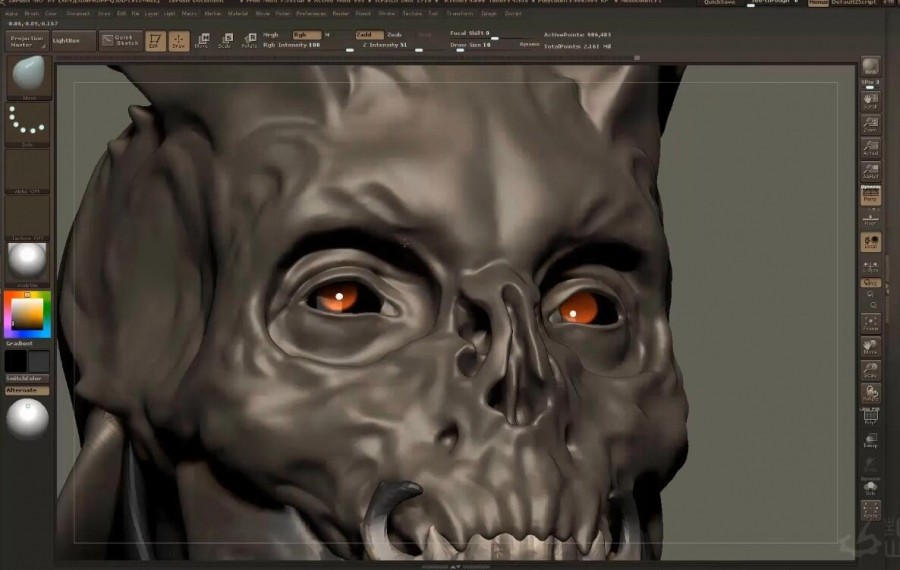Select the black secondary color swatch
Screen dimensions: 900x570
coord(15,362)
